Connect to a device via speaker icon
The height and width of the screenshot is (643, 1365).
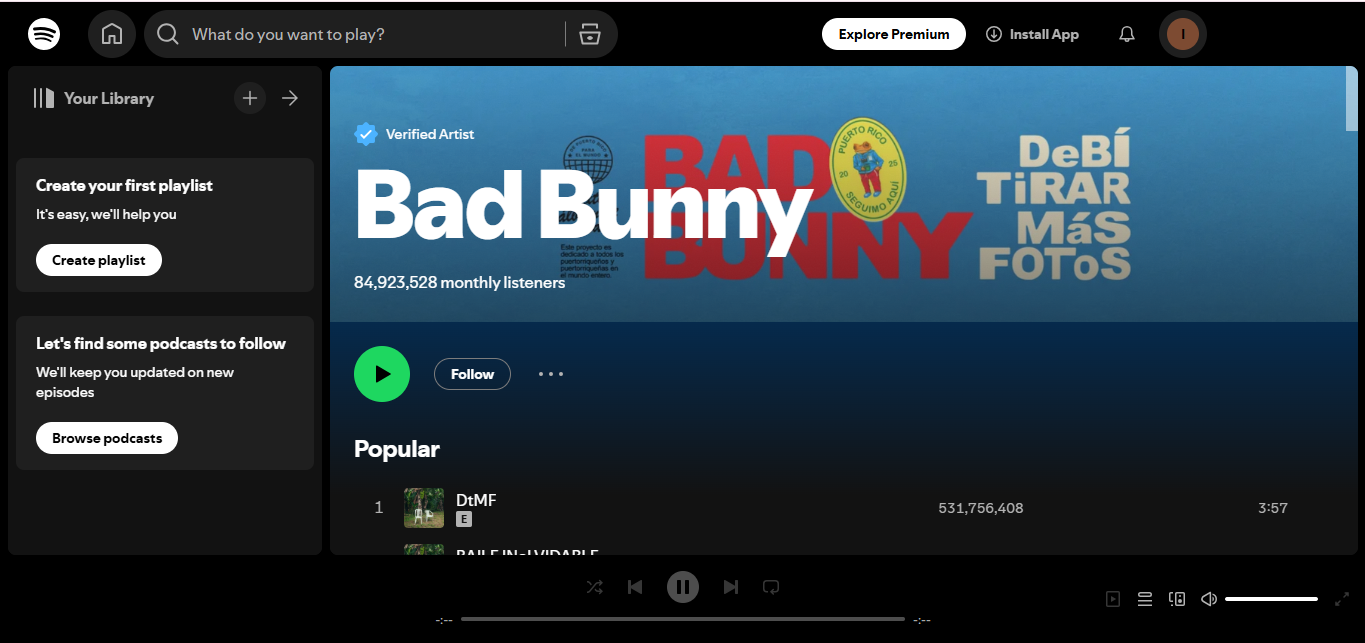[1176, 598]
